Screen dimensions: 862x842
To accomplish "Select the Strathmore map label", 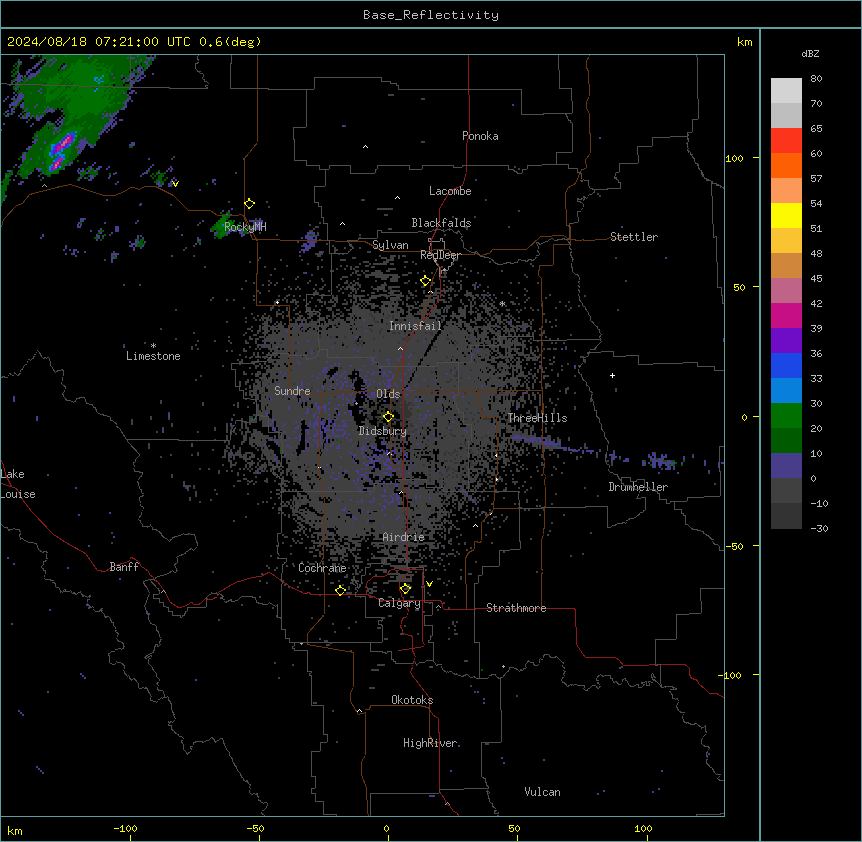I will point(516,608).
